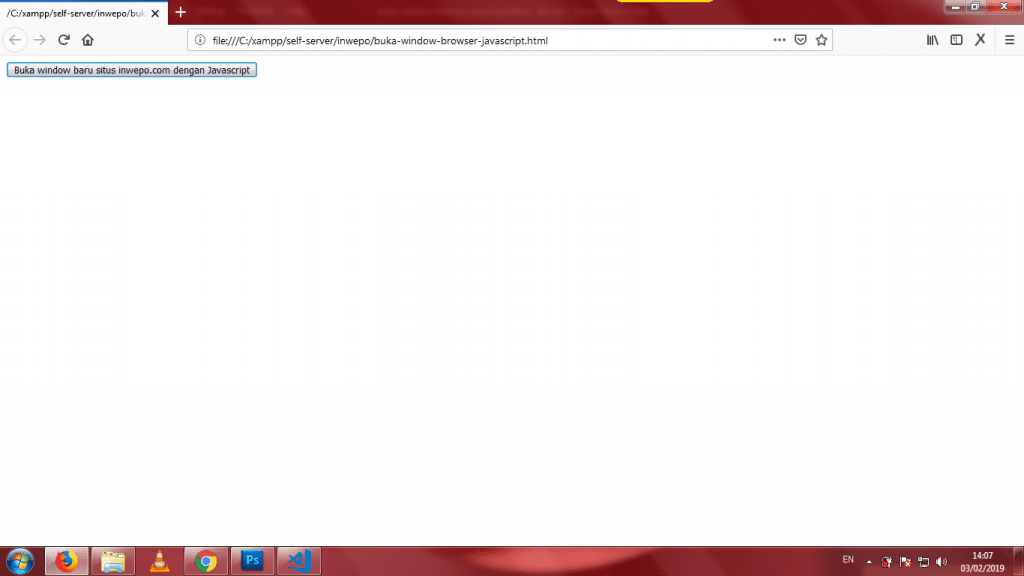
Task: Open Photoshop from the taskbar
Action: tap(252, 561)
